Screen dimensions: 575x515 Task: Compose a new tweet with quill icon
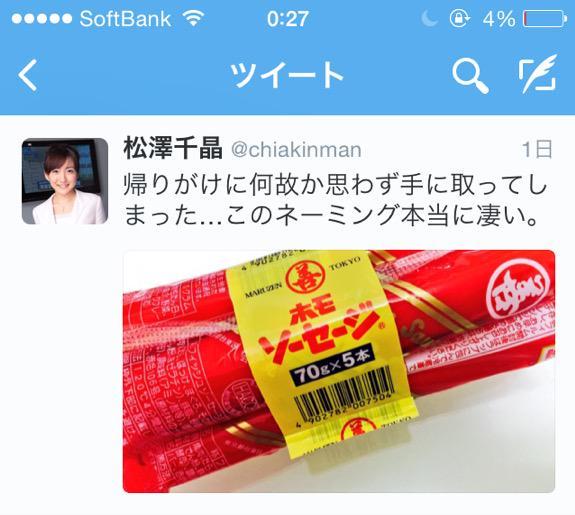coord(538,73)
